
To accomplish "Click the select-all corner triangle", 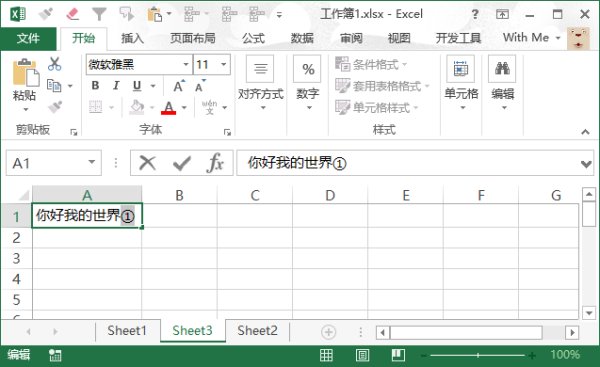I will [24, 196].
